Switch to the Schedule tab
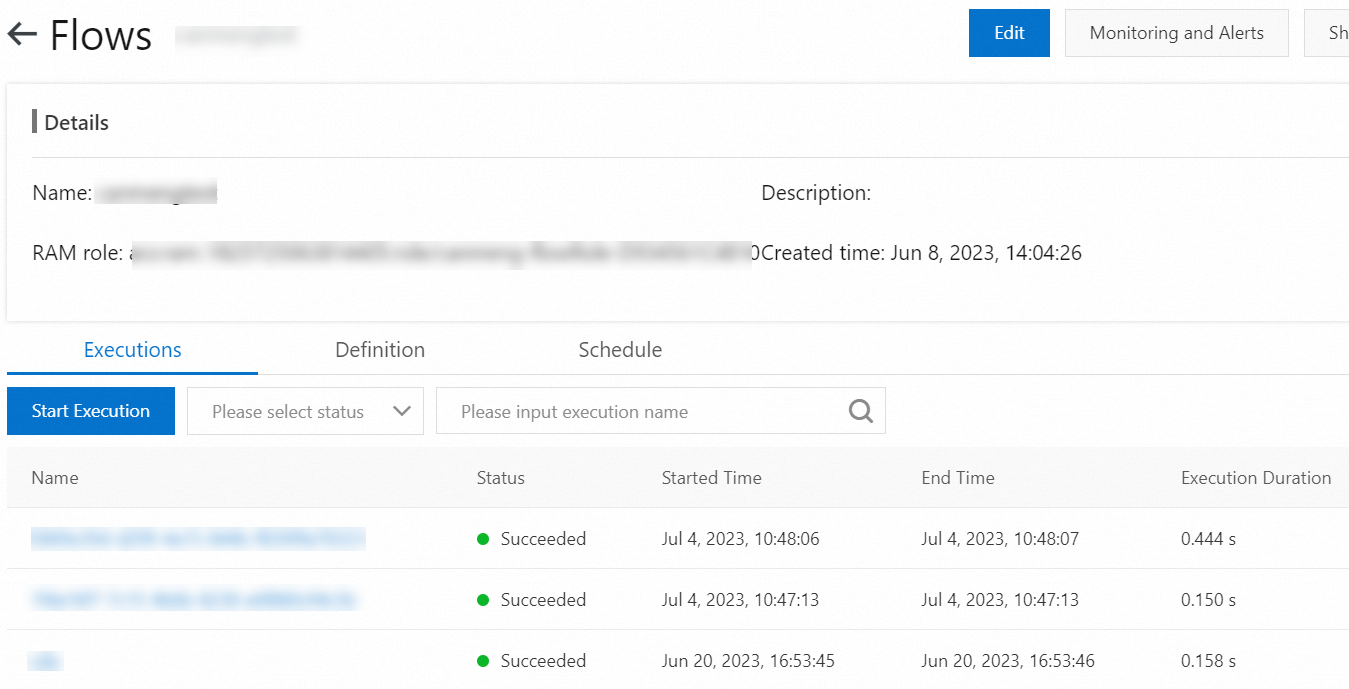 click(620, 349)
